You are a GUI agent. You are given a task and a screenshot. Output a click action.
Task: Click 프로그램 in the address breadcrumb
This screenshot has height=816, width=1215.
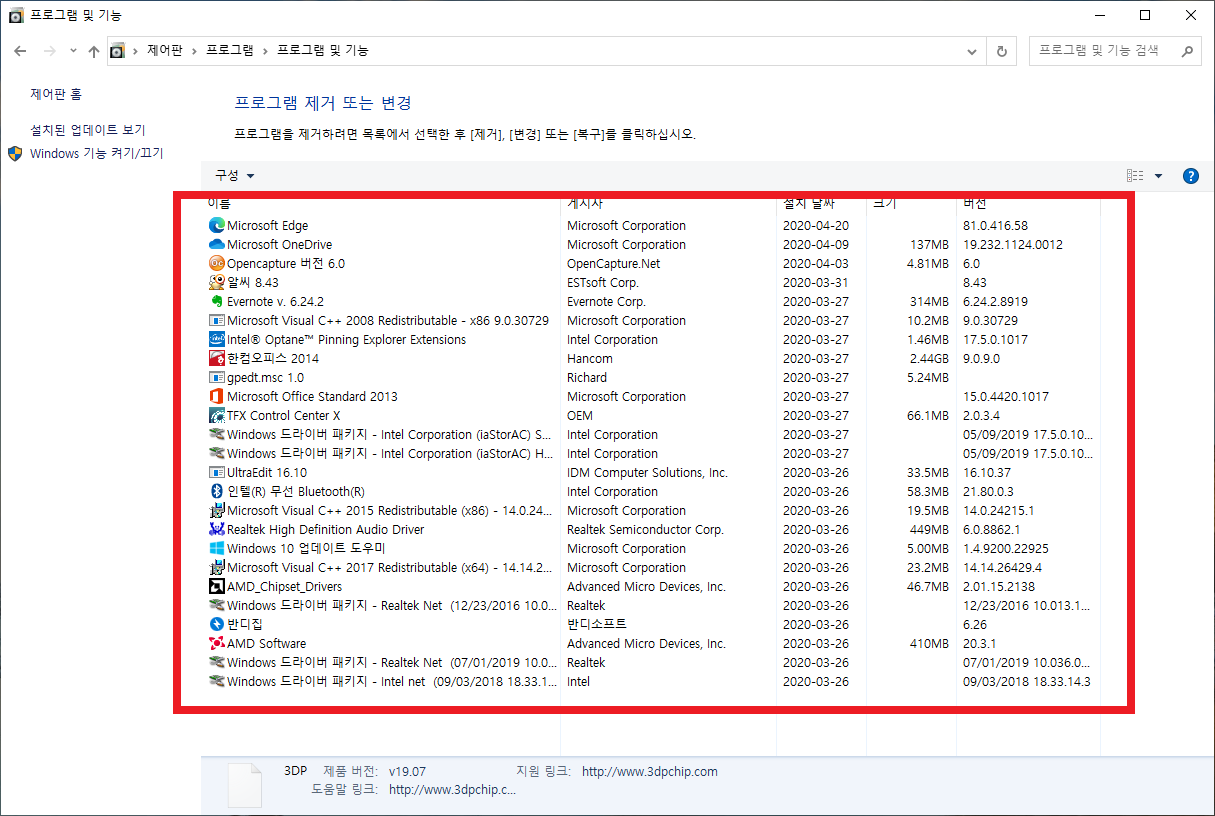click(x=230, y=51)
